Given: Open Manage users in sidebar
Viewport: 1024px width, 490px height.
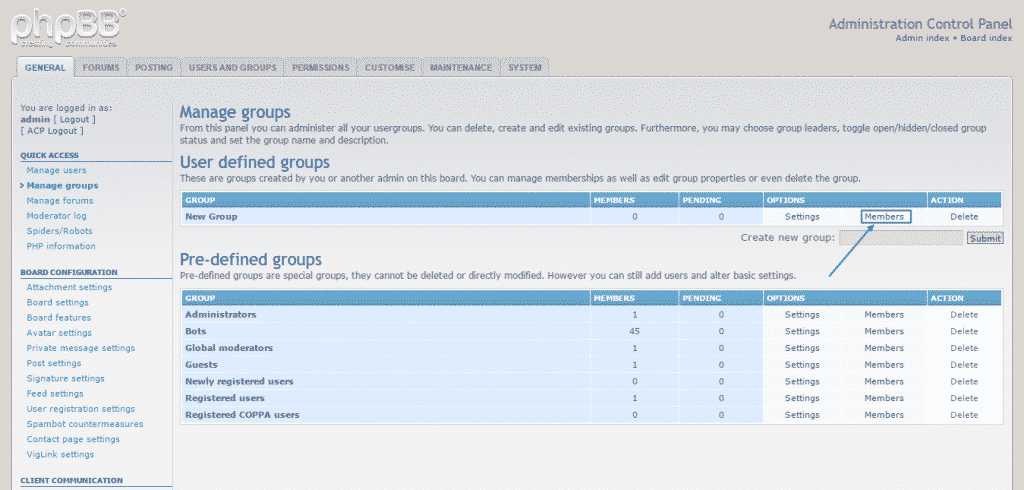Looking at the screenshot, I should (x=56, y=171).
